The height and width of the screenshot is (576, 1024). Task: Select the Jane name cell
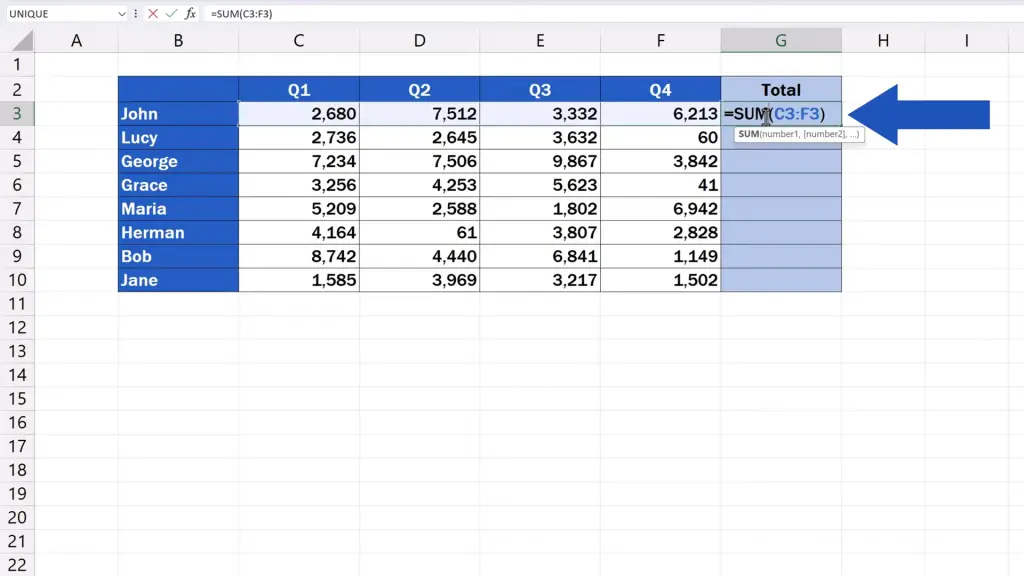pyautogui.click(x=178, y=280)
